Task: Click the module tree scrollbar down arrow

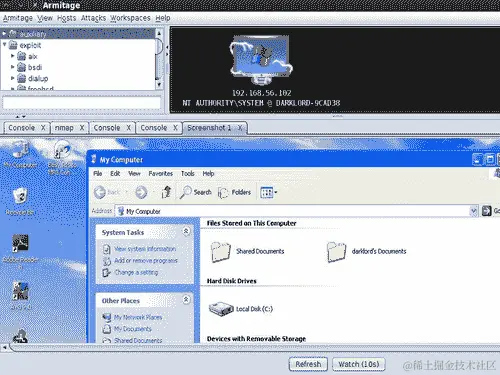Action: coord(159,85)
